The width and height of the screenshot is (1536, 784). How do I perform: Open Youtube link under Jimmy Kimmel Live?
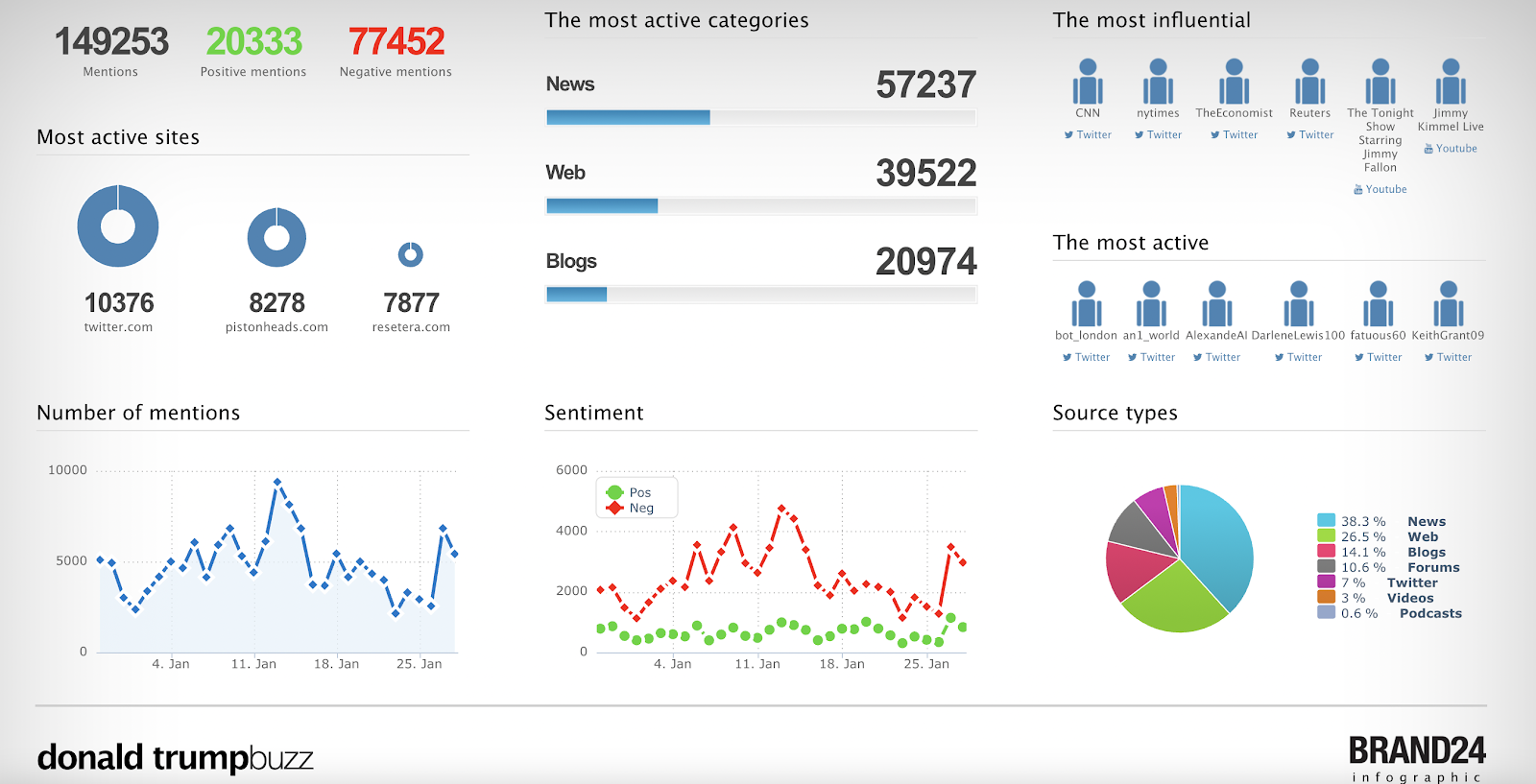click(x=1451, y=149)
